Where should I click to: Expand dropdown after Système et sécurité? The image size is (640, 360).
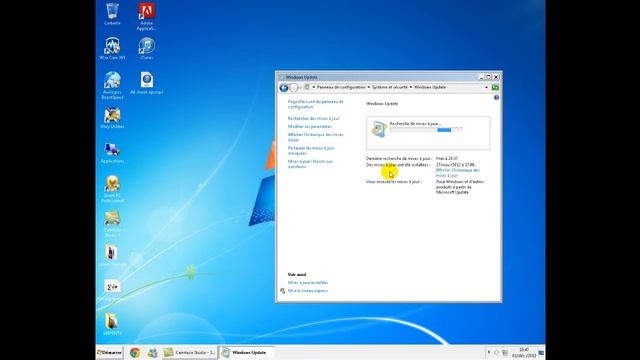[411, 87]
